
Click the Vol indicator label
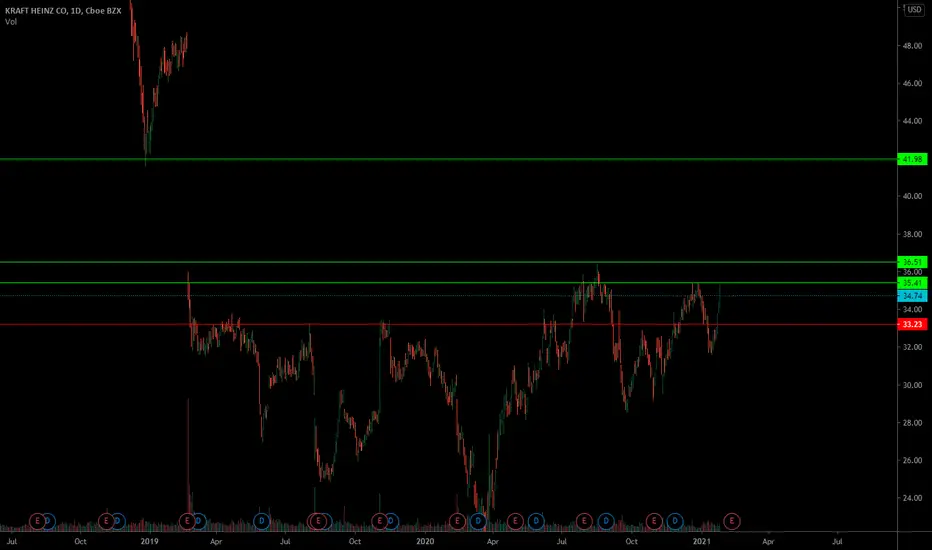pos(11,22)
